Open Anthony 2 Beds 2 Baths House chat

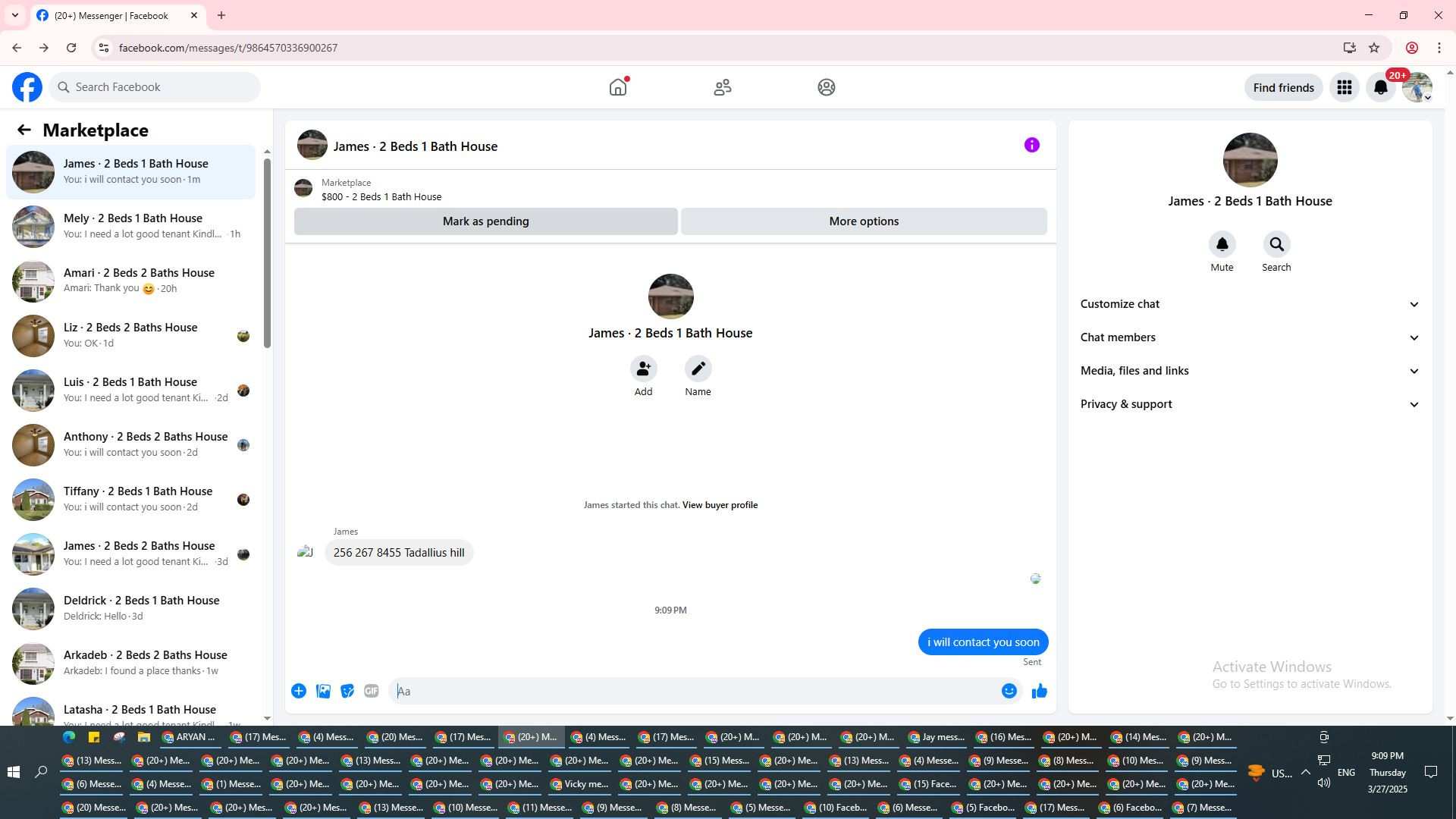pos(130,444)
